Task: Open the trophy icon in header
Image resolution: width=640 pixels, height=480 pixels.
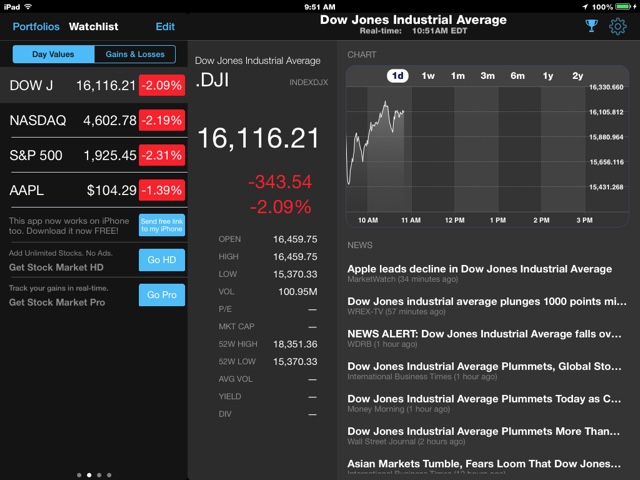Action: [591, 26]
